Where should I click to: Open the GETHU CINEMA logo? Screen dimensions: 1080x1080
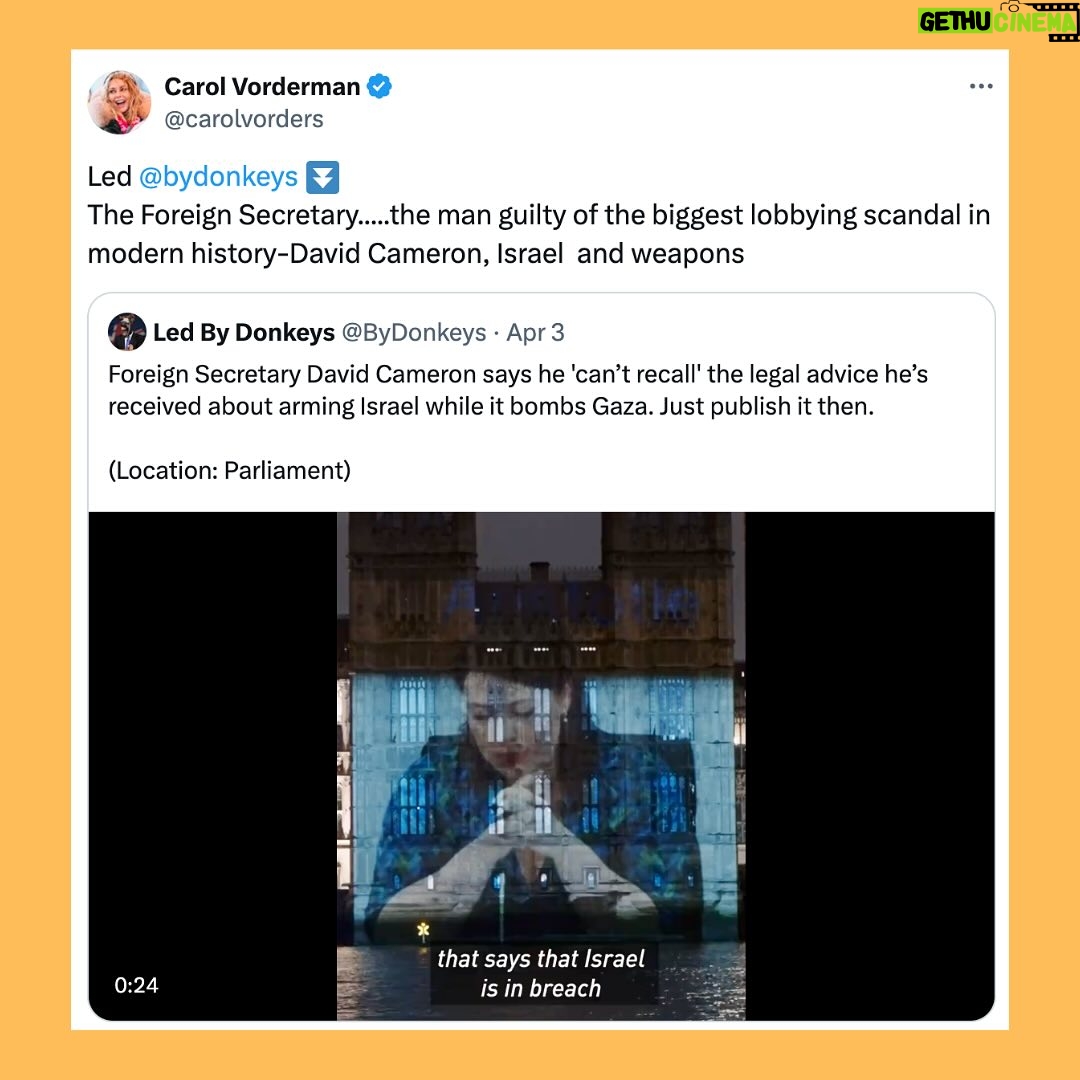pyautogui.click(x=997, y=21)
